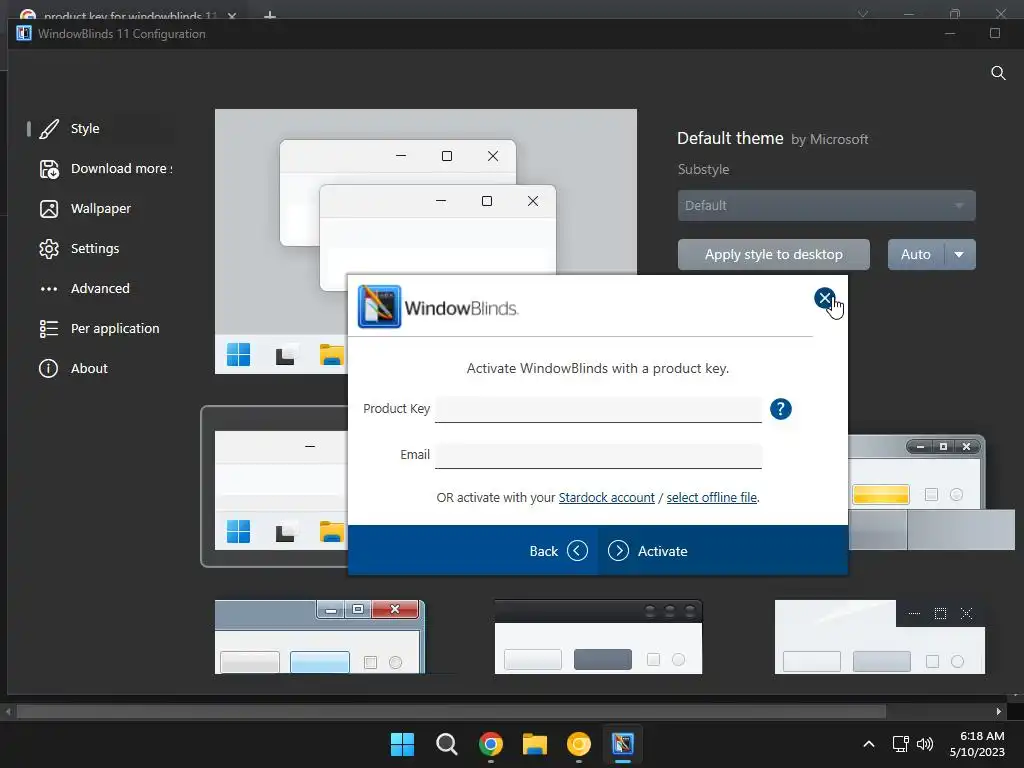Select Advanced in the sidebar
The image size is (1024, 768).
[x=100, y=288]
